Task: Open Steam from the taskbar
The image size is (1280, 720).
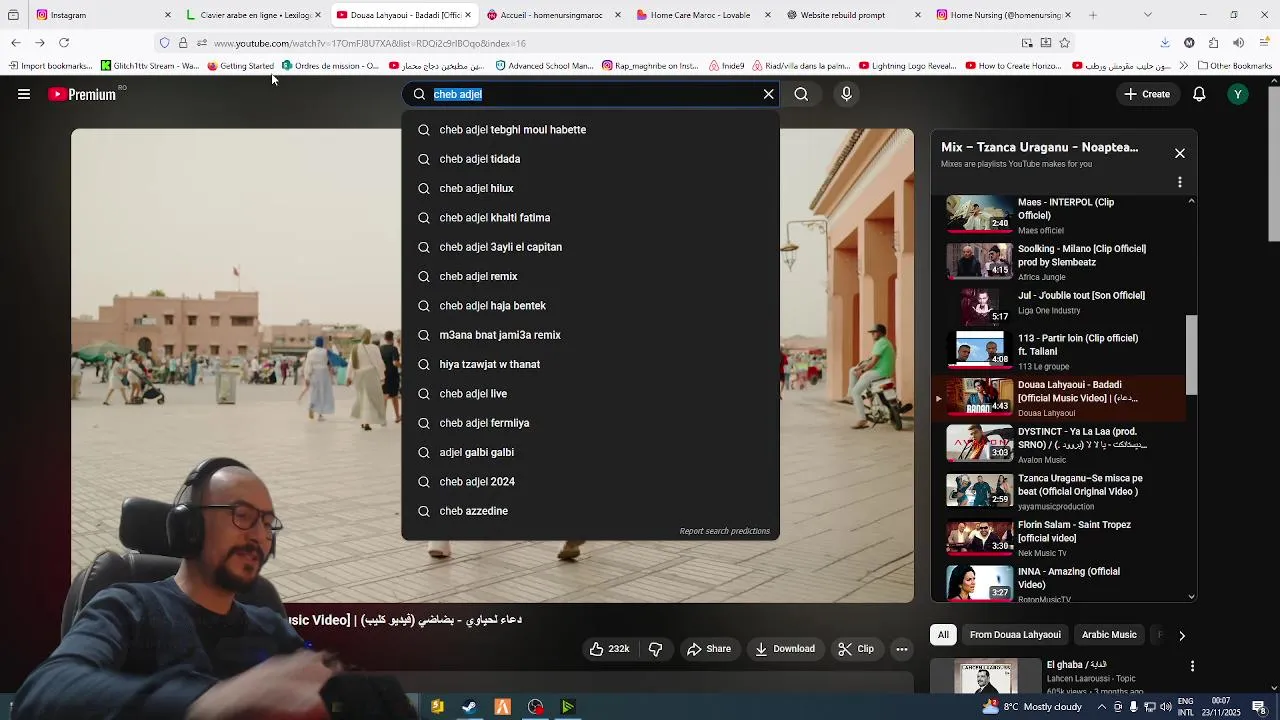Action: [469, 707]
